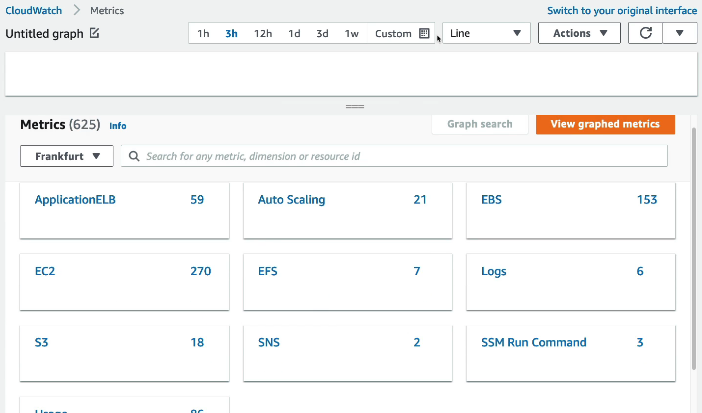Edit the Untitled graph name pencil icon
The image size is (702, 413).
[x=94, y=33]
